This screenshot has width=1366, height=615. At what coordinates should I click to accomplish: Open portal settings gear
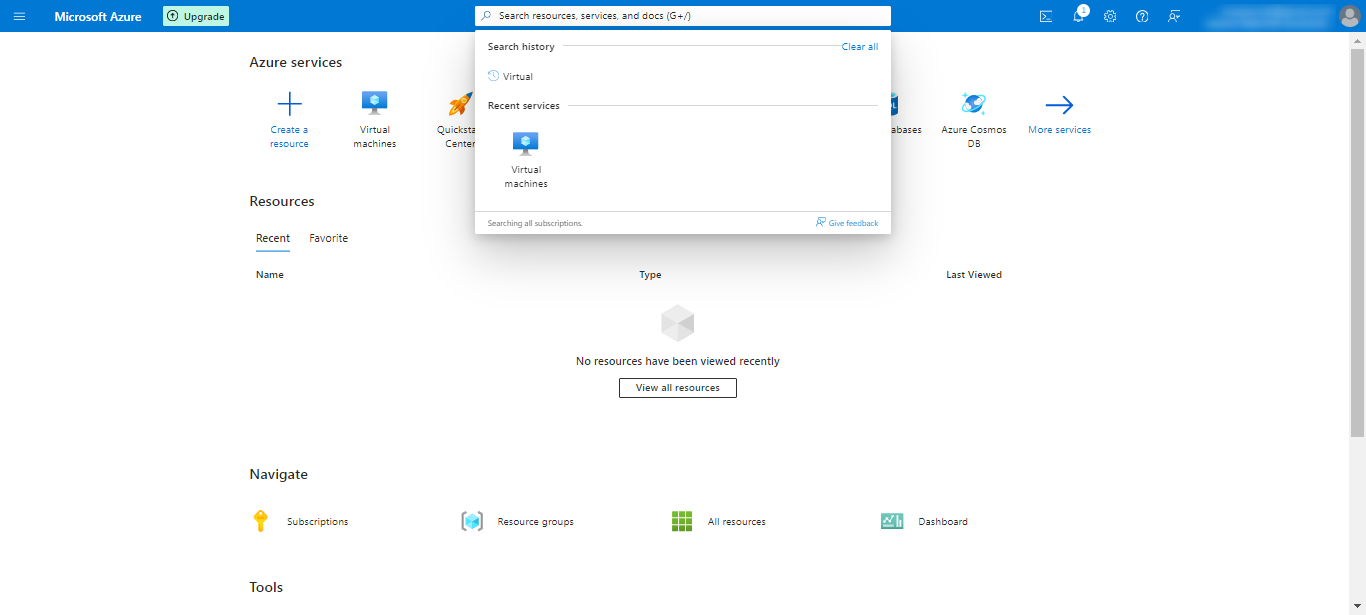click(x=1110, y=16)
